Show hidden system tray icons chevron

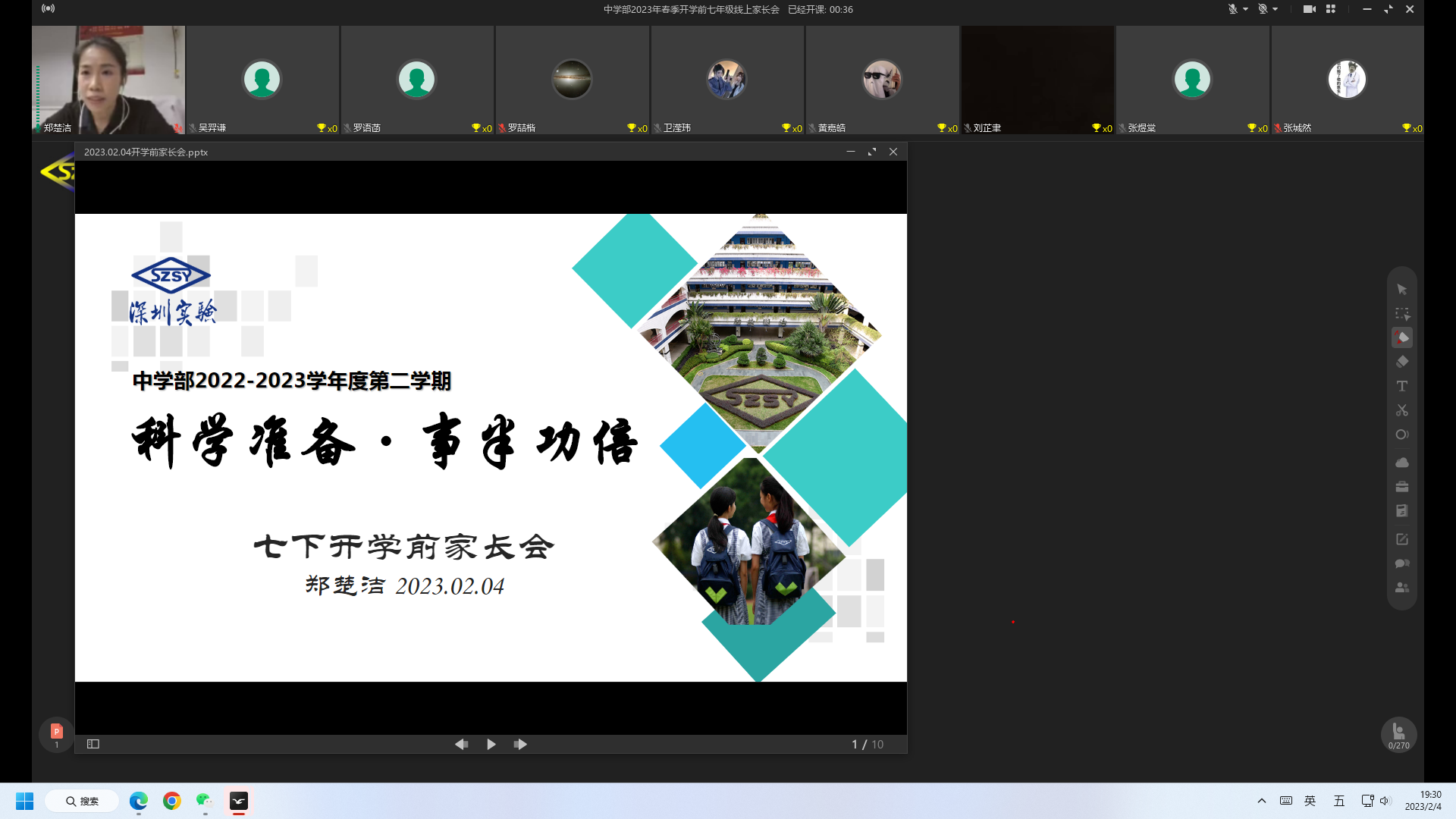coord(1261,801)
